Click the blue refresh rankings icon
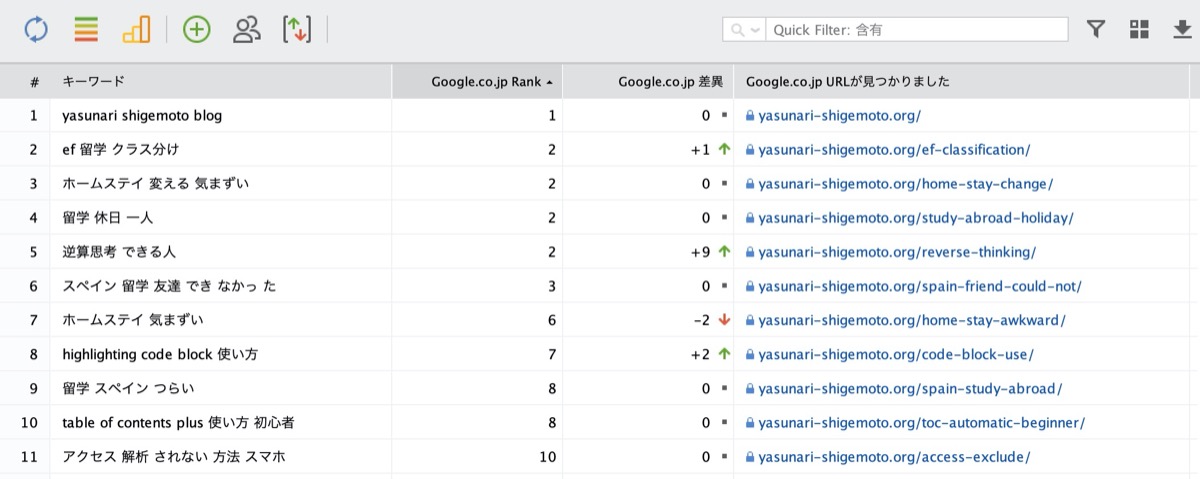This screenshot has width=1200, height=479. click(36, 30)
